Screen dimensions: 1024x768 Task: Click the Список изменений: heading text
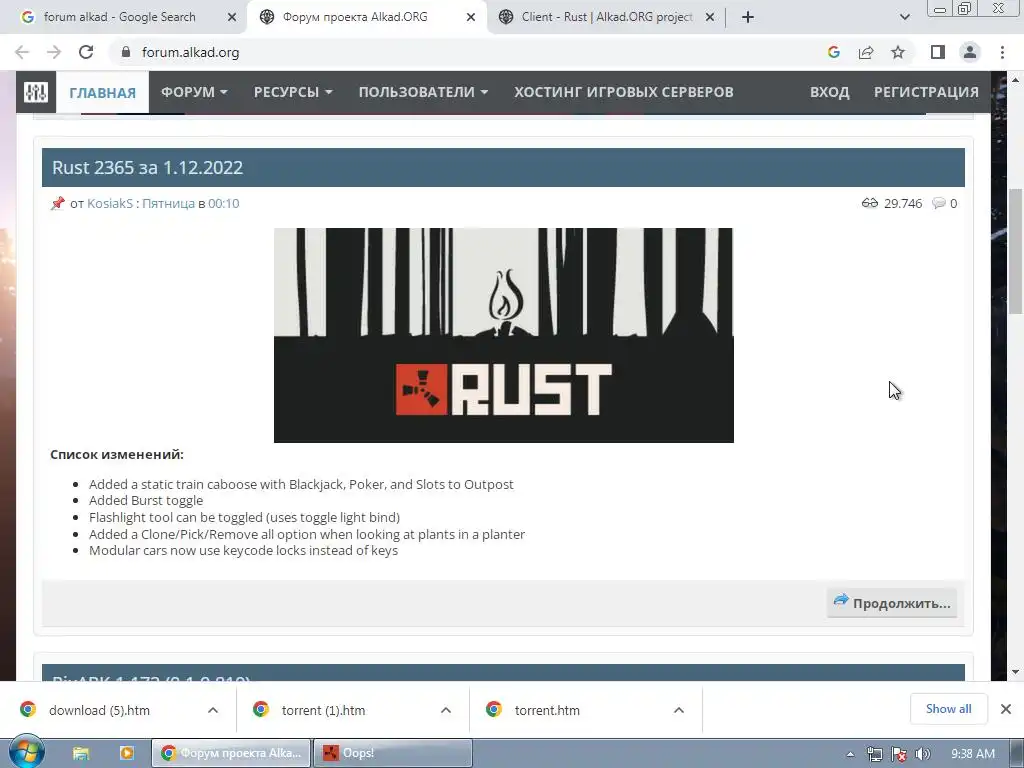click(x=117, y=454)
